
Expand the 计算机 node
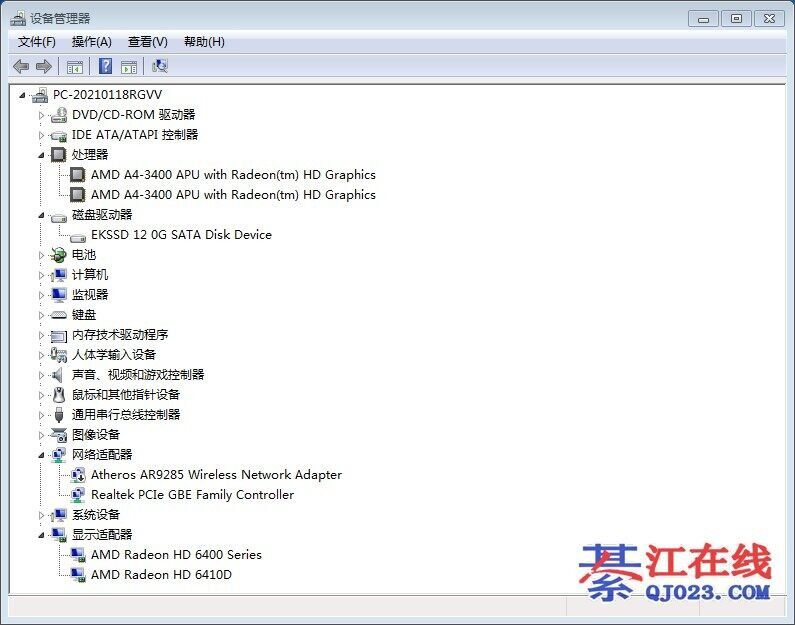(42, 275)
